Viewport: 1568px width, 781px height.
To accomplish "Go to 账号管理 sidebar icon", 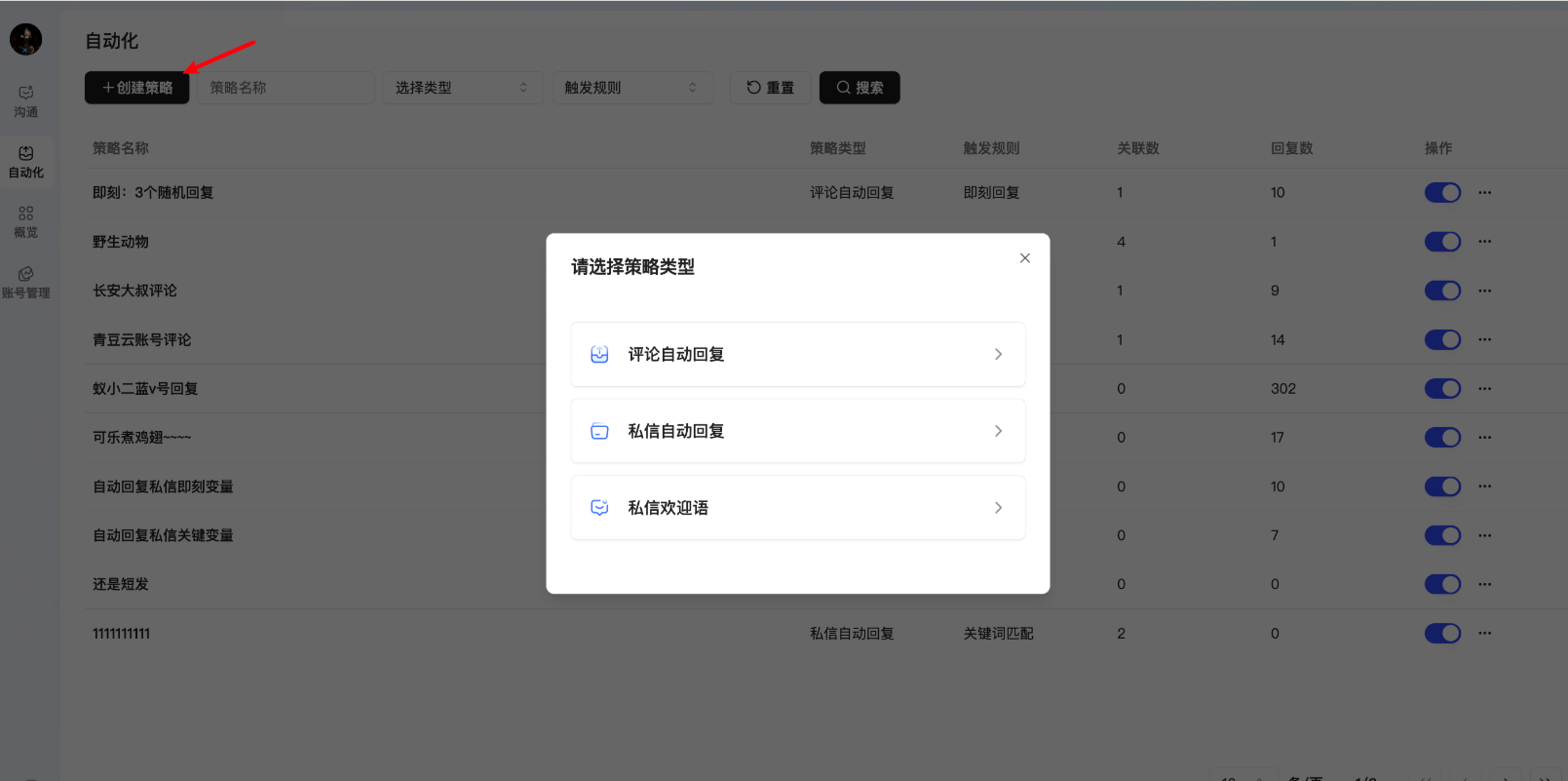I will pos(26,282).
